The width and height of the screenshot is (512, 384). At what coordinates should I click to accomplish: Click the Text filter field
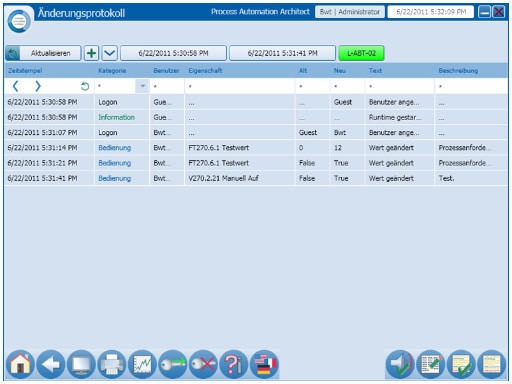pos(400,86)
